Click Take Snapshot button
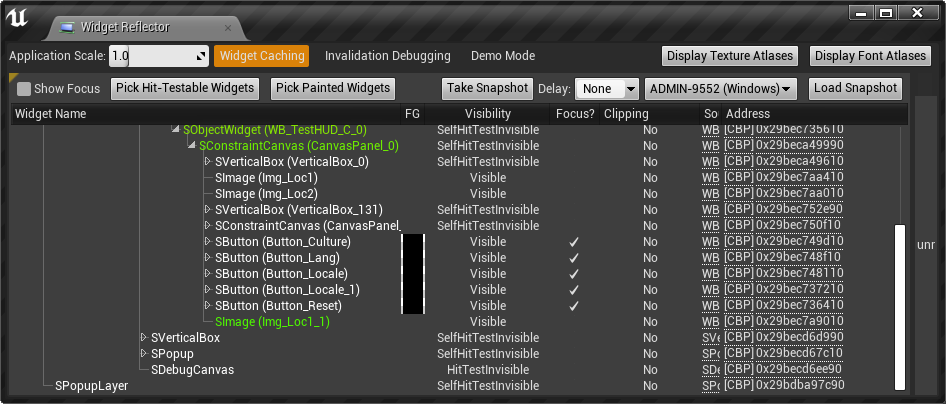This screenshot has width=946, height=404. [x=487, y=89]
